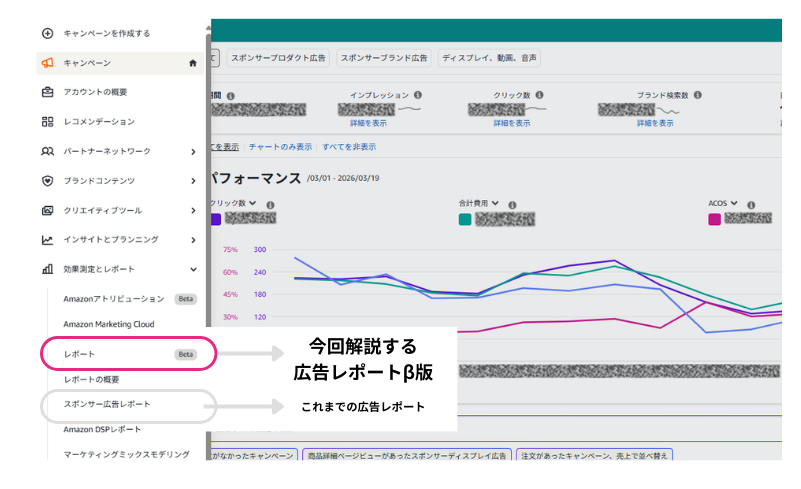Open スポンサー広告レポート menu item
This screenshot has width=801, height=489.
[x=127, y=405]
